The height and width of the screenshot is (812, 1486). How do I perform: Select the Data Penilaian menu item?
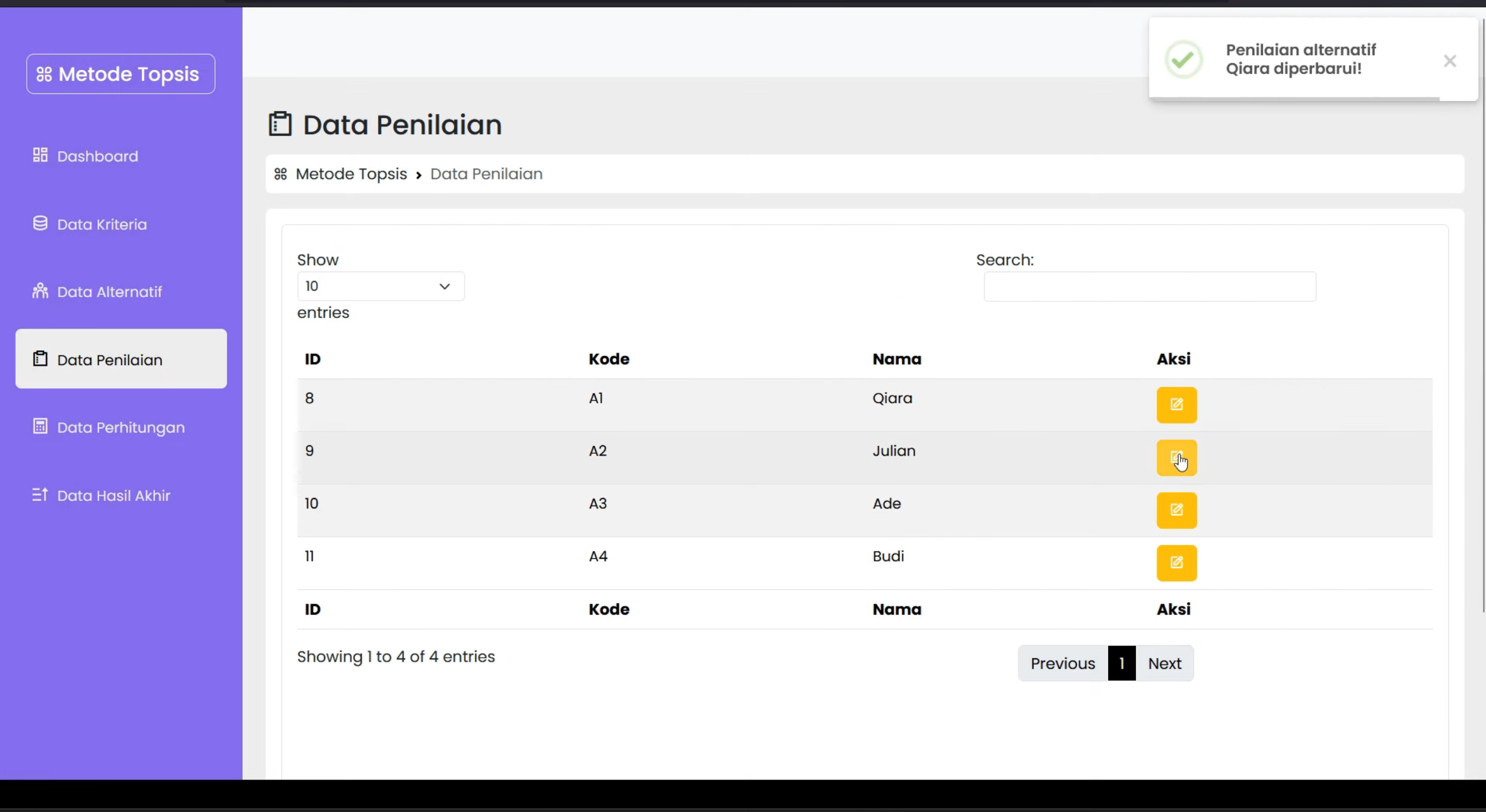point(121,359)
